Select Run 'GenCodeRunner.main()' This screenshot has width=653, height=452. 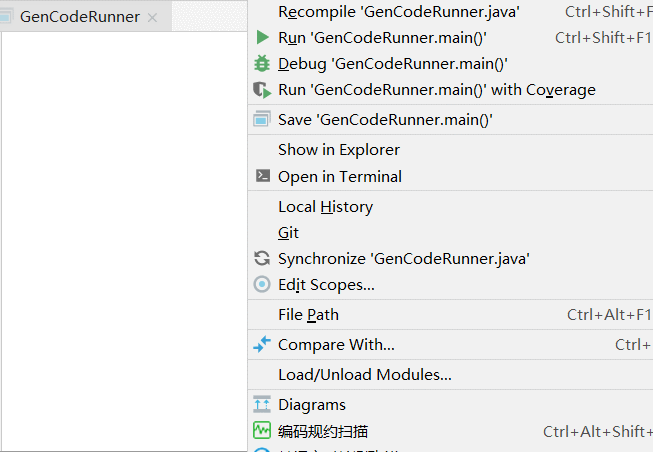pyautogui.click(x=451, y=37)
